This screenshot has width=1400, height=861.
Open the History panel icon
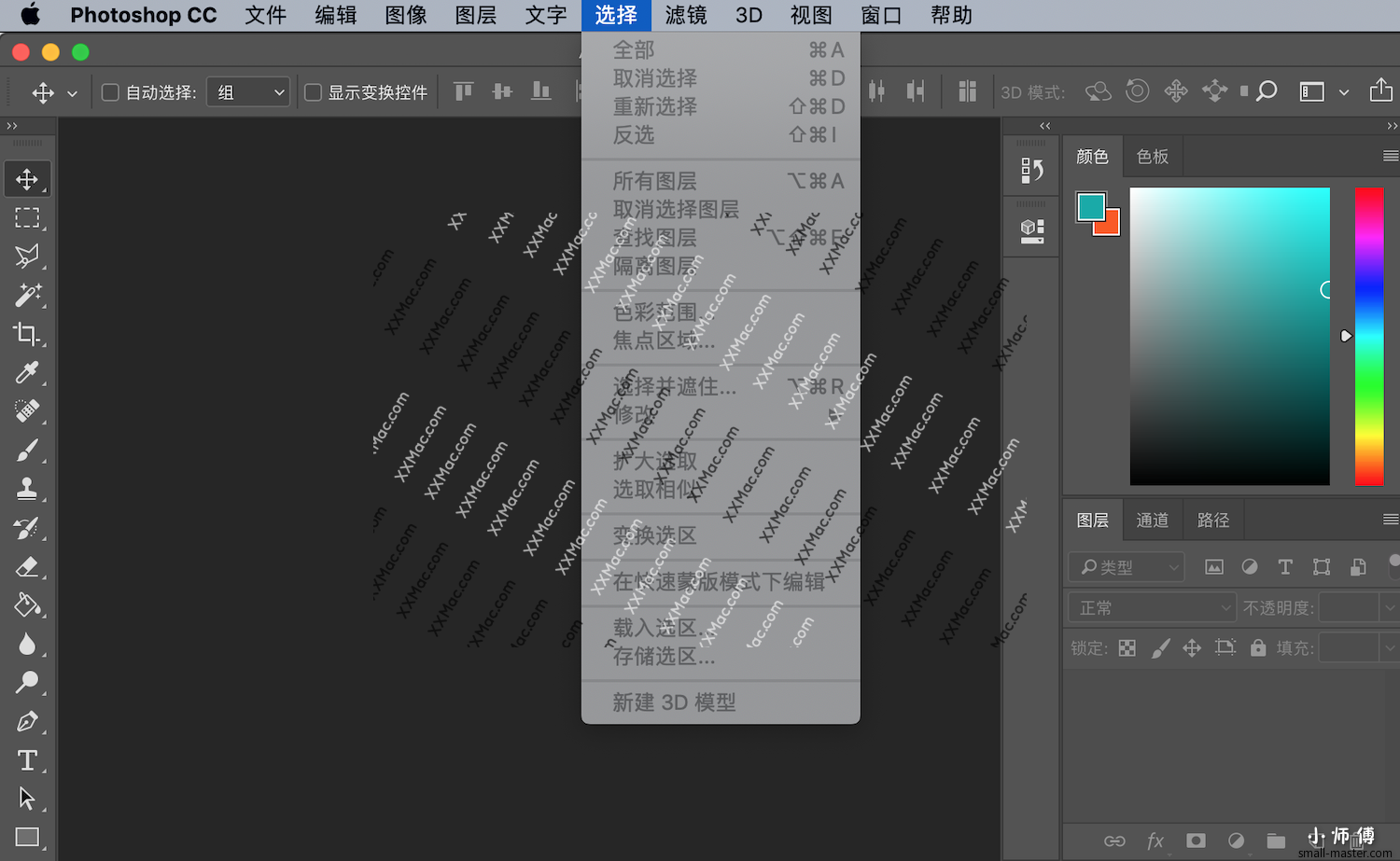(1031, 170)
